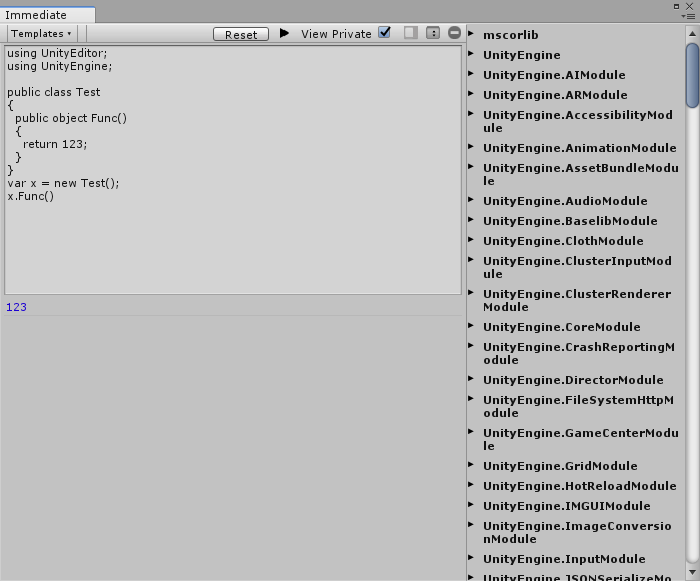Expand UnityEngine.AudioModule
700x581 pixels.
click(x=471, y=200)
